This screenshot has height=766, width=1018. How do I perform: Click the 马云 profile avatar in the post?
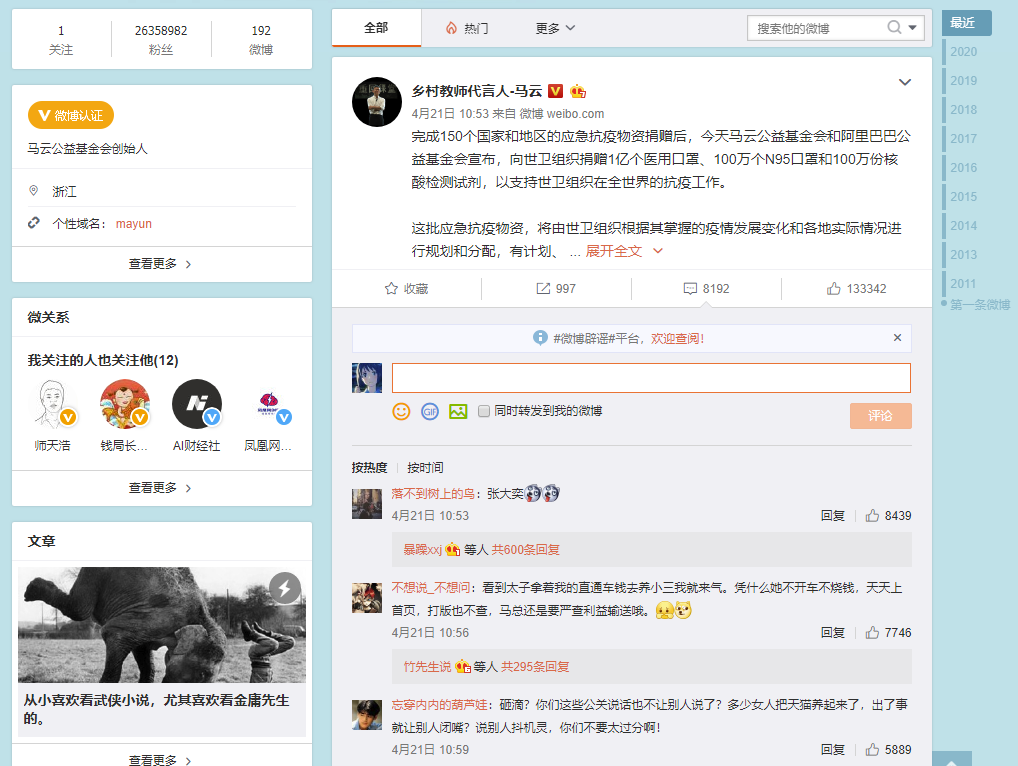coord(377,102)
